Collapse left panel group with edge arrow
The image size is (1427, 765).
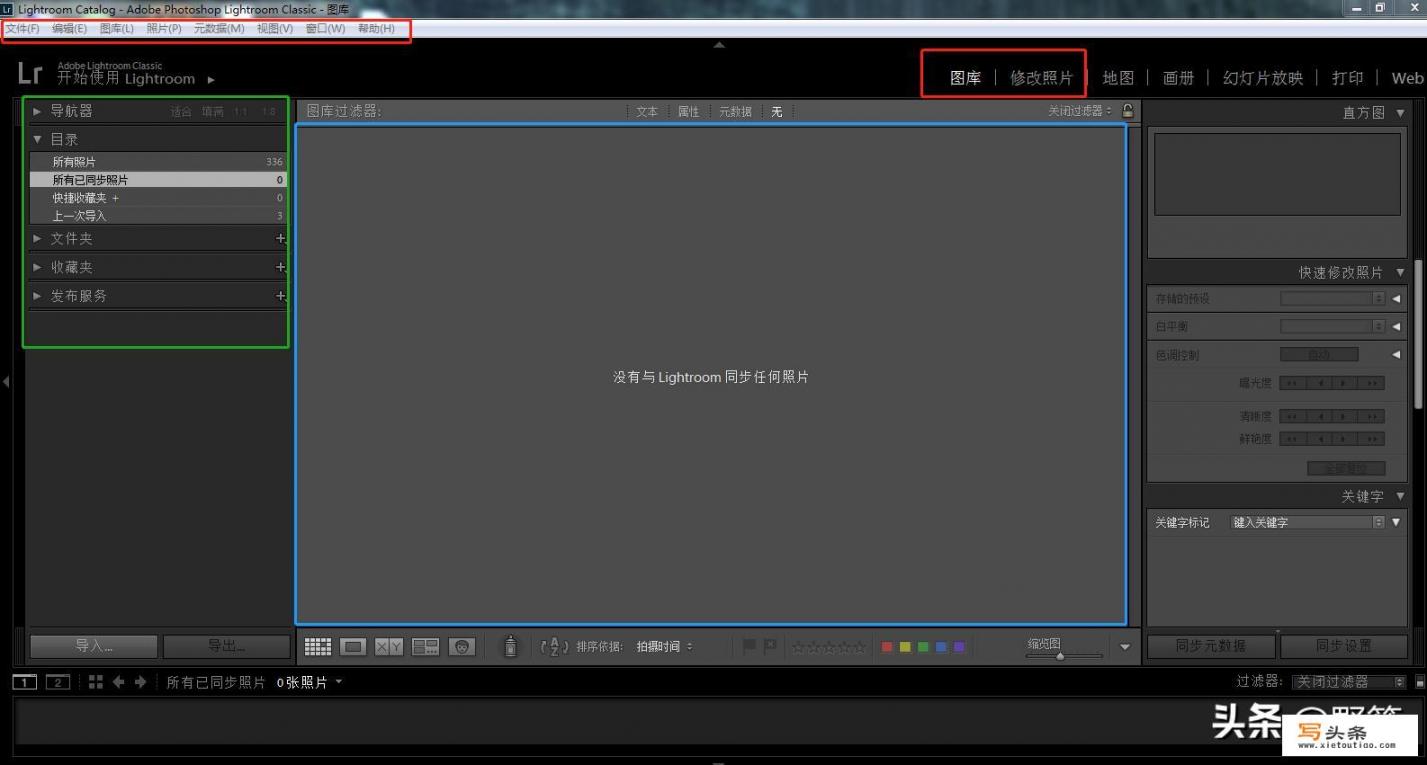(x=6, y=381)
